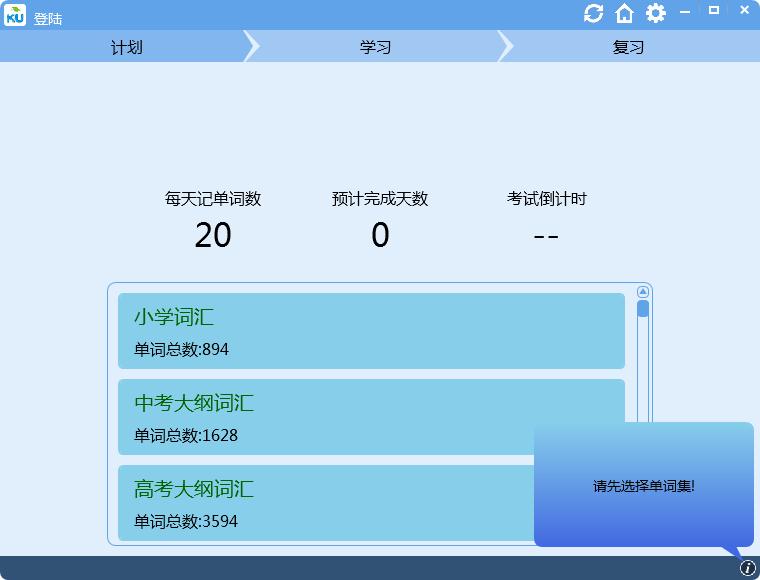
Task: Switch to the 计划 tab
Action: (126, 47)
